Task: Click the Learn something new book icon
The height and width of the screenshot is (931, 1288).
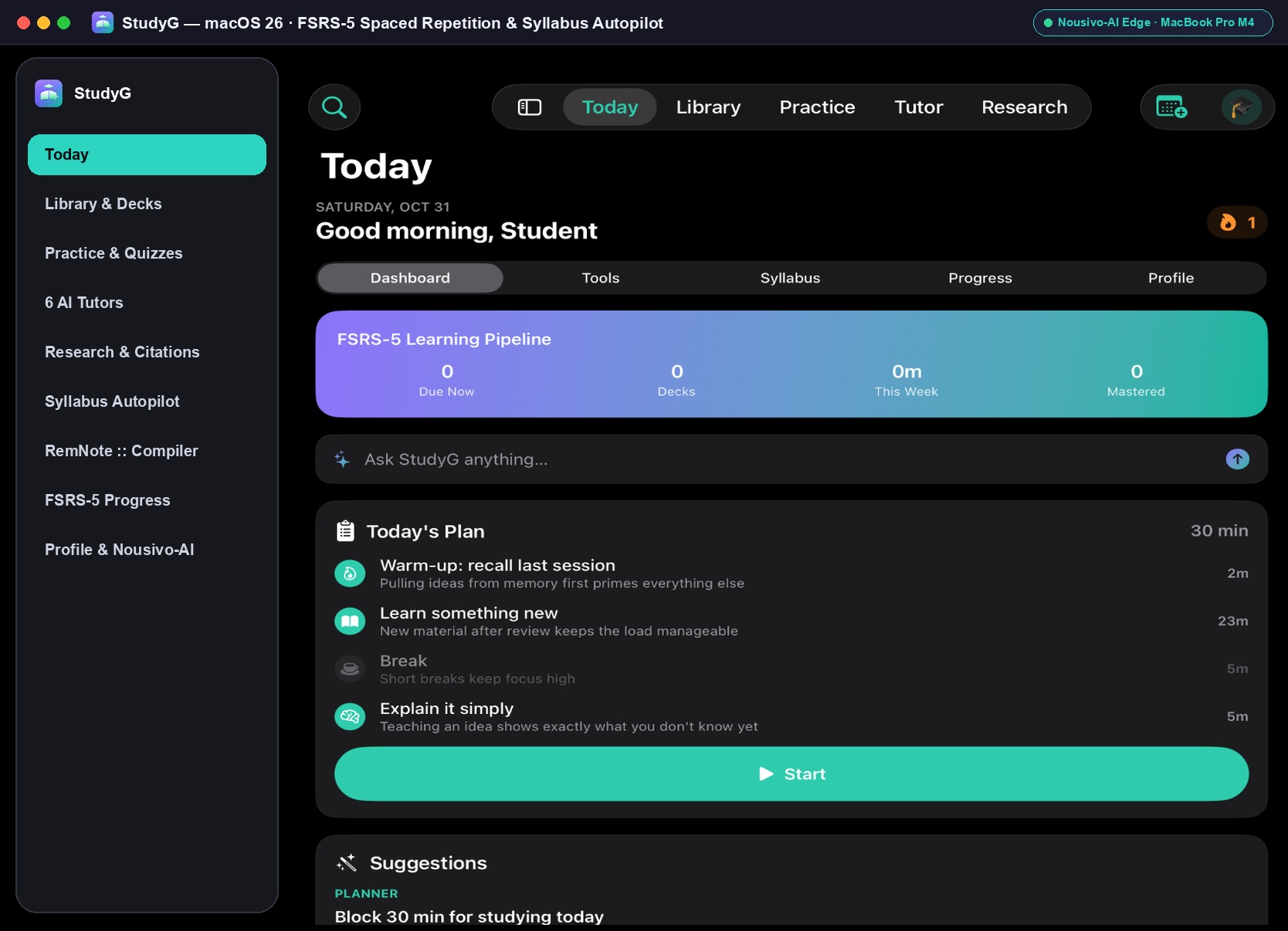Action: [350, 621]
